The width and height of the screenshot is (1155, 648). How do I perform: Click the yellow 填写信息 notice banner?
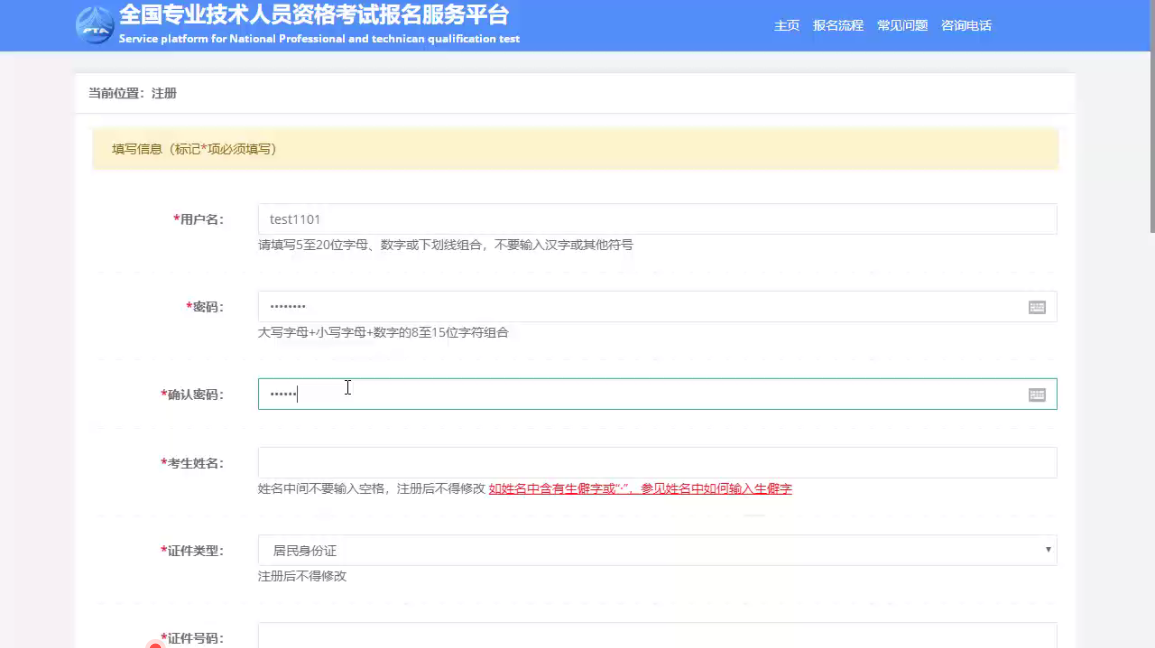(575, 149)
